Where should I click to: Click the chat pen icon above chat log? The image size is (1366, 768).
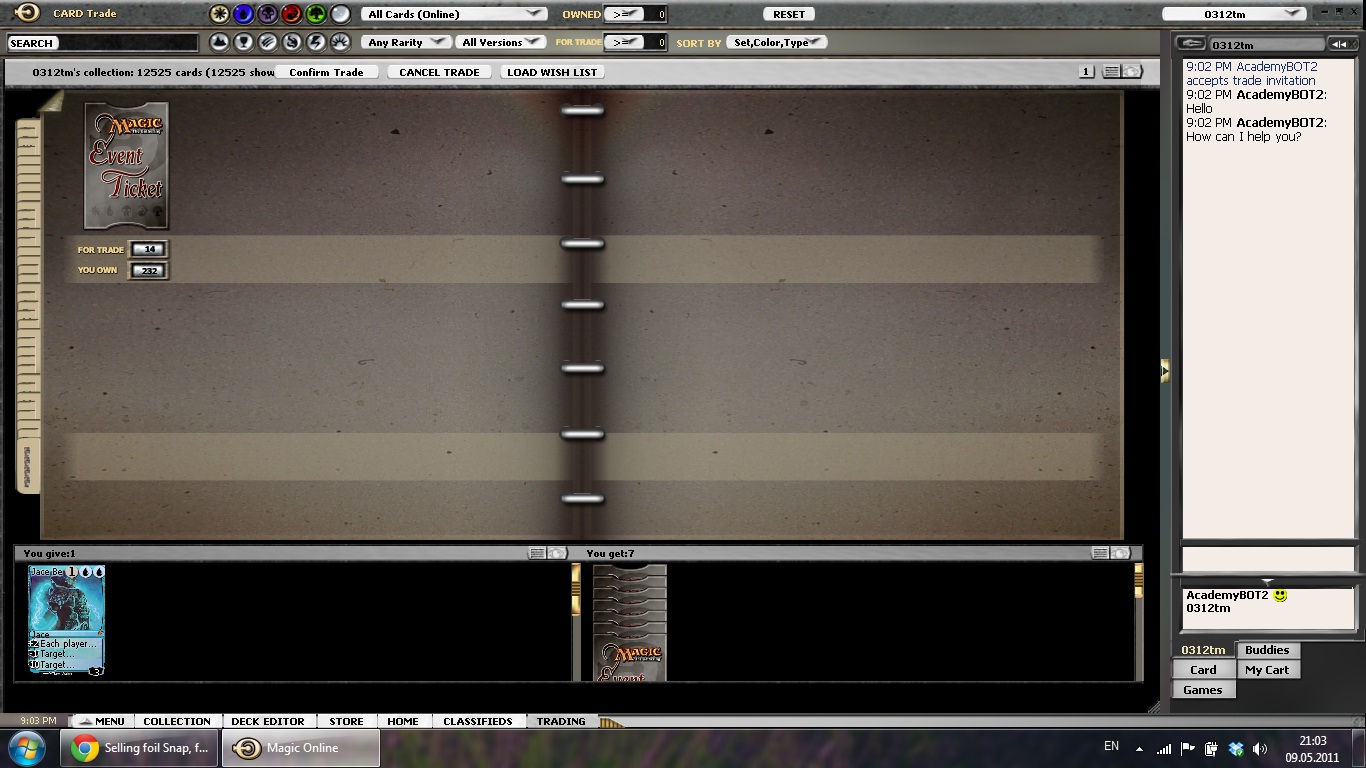1190,44
